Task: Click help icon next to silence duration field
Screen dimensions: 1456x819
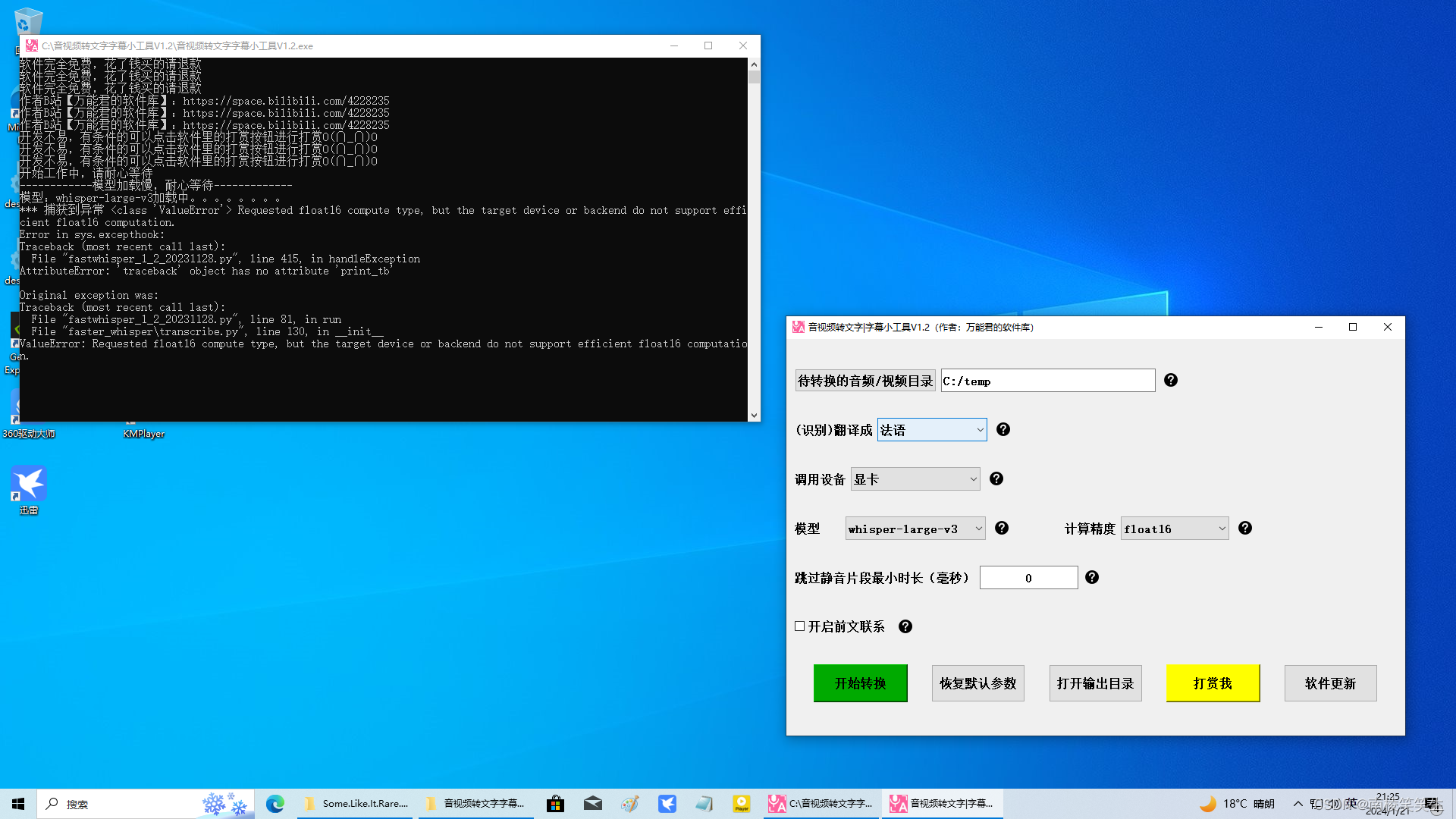Action: point(1092,577)
